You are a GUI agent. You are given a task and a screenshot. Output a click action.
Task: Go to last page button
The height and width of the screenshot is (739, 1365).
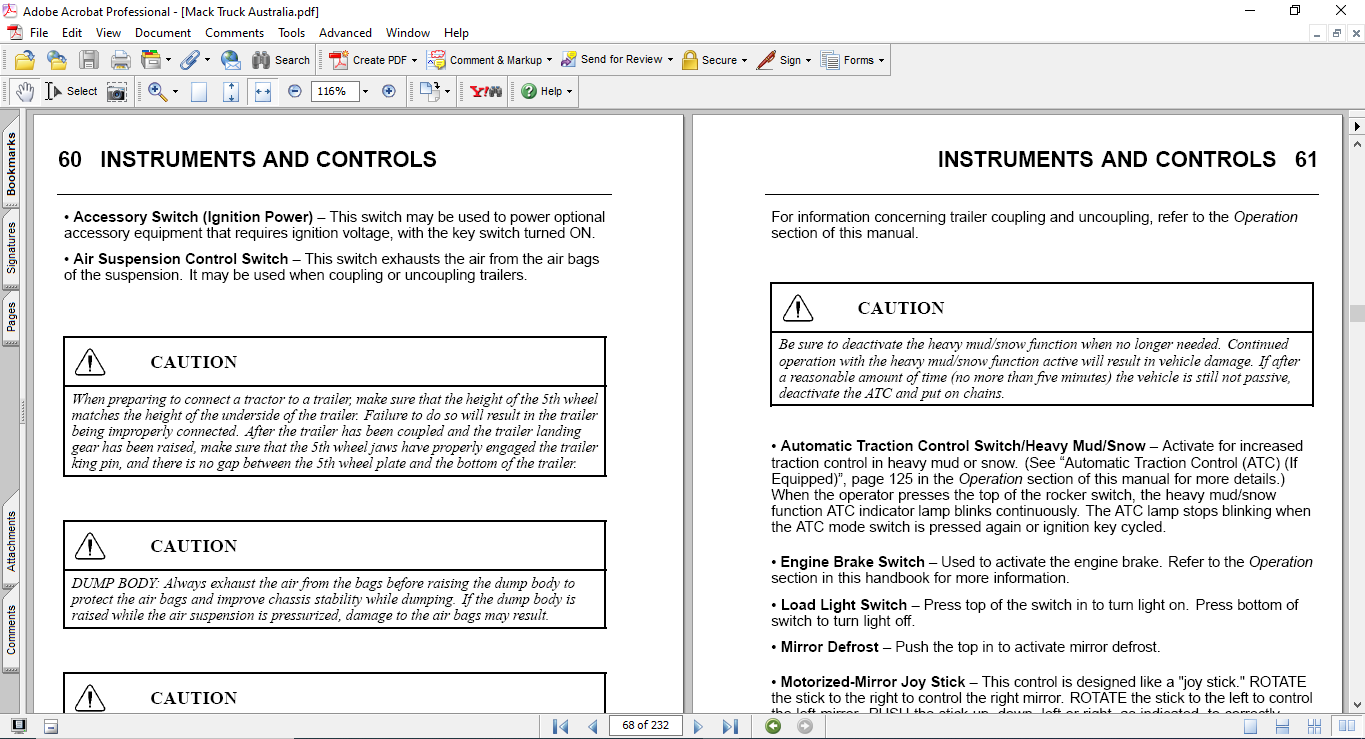[x=730, y=726]
